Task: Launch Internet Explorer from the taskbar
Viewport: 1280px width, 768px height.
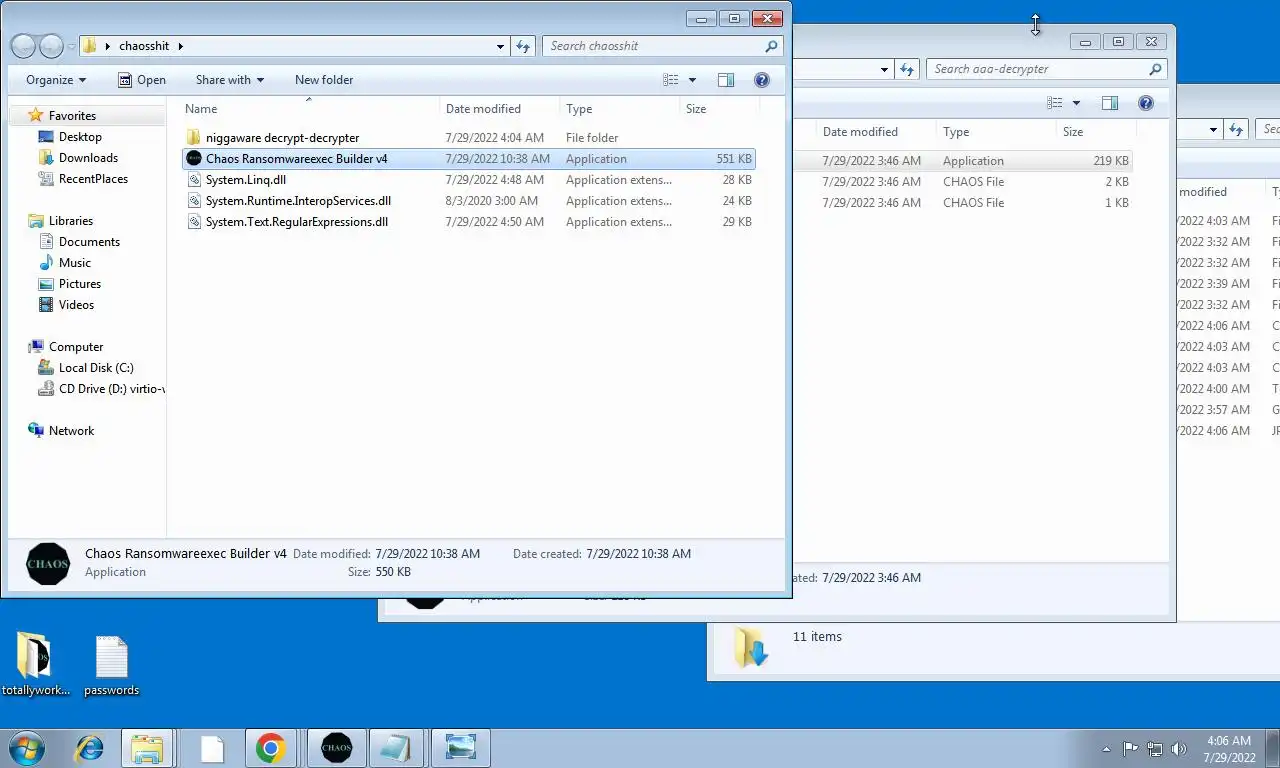Action: pos(89,748)
